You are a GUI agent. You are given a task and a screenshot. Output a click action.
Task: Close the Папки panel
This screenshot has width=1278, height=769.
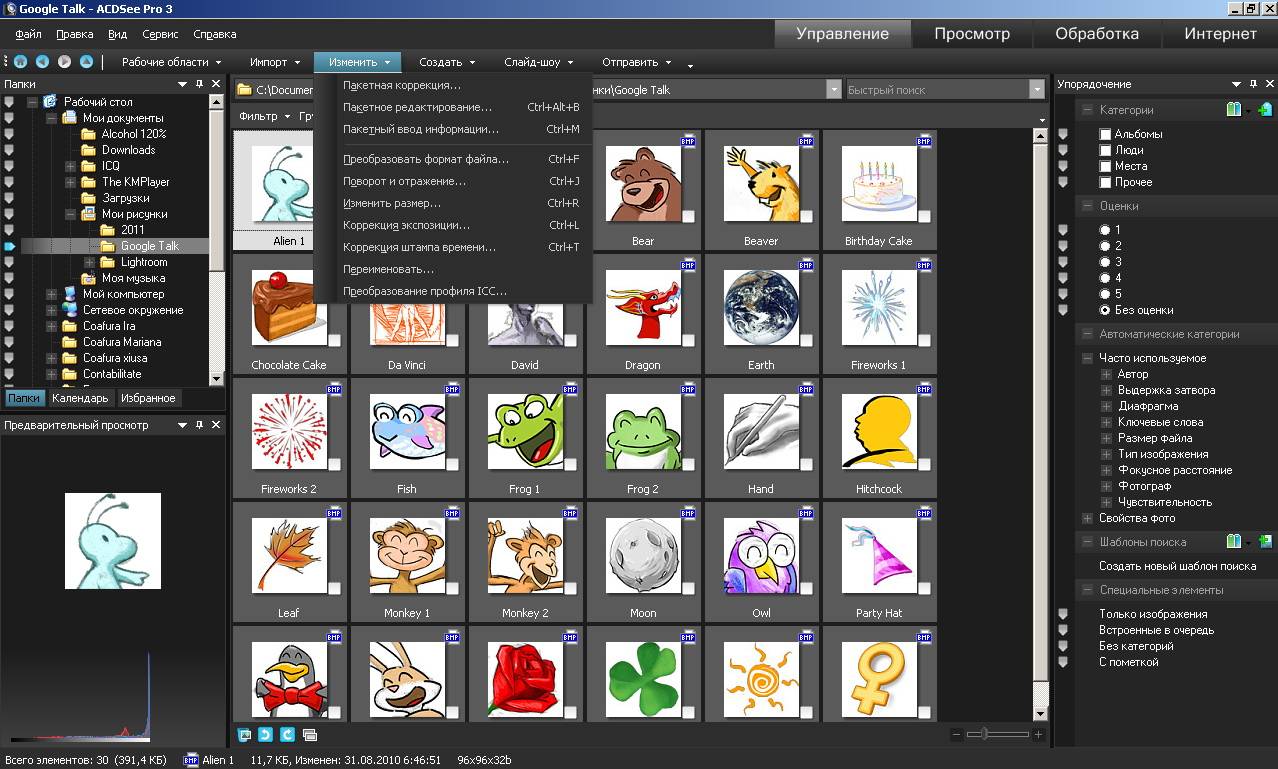click(x=216, y=85)
